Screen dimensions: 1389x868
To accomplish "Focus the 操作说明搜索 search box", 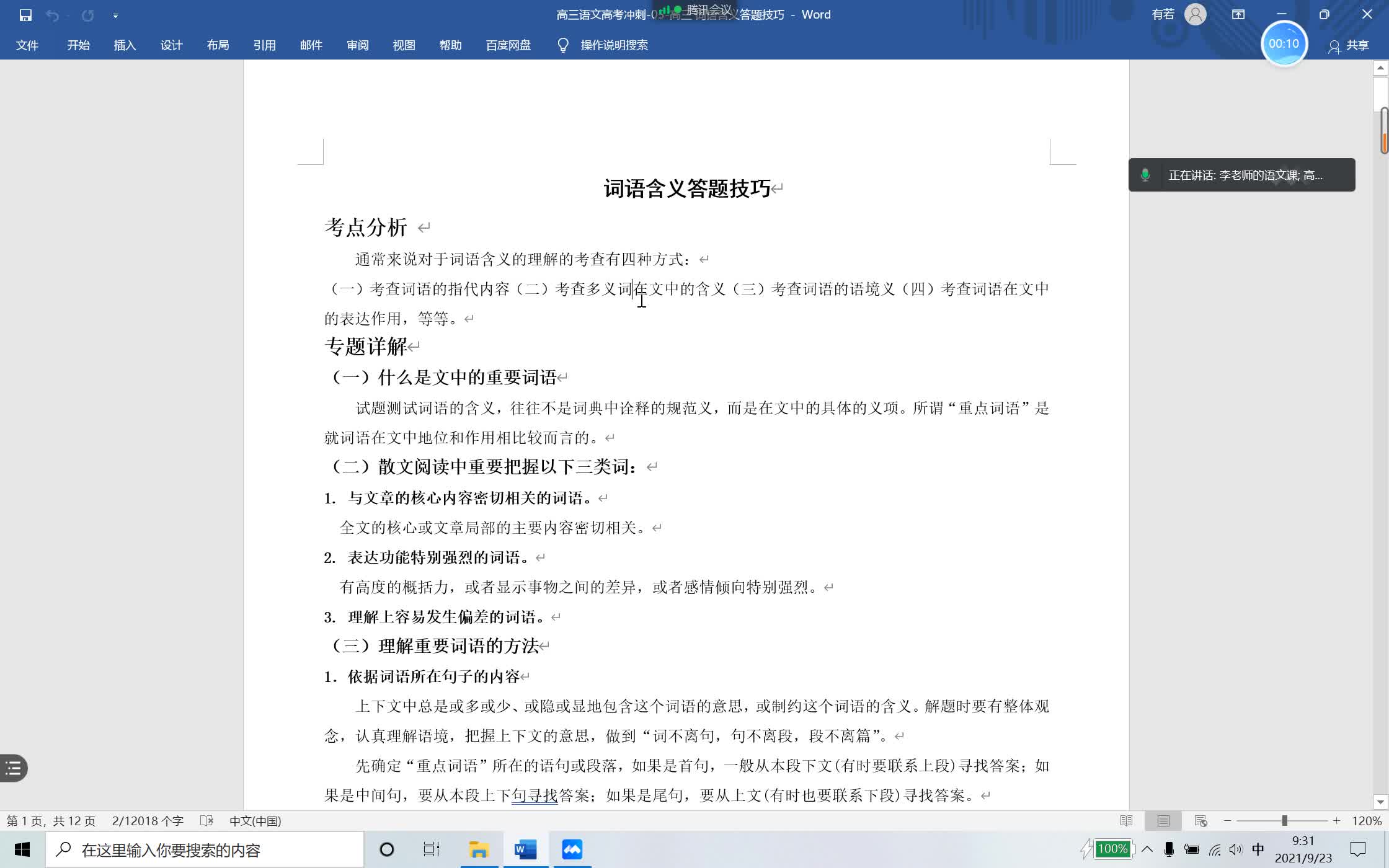I will pyautogui.click(x=614, y=45).
